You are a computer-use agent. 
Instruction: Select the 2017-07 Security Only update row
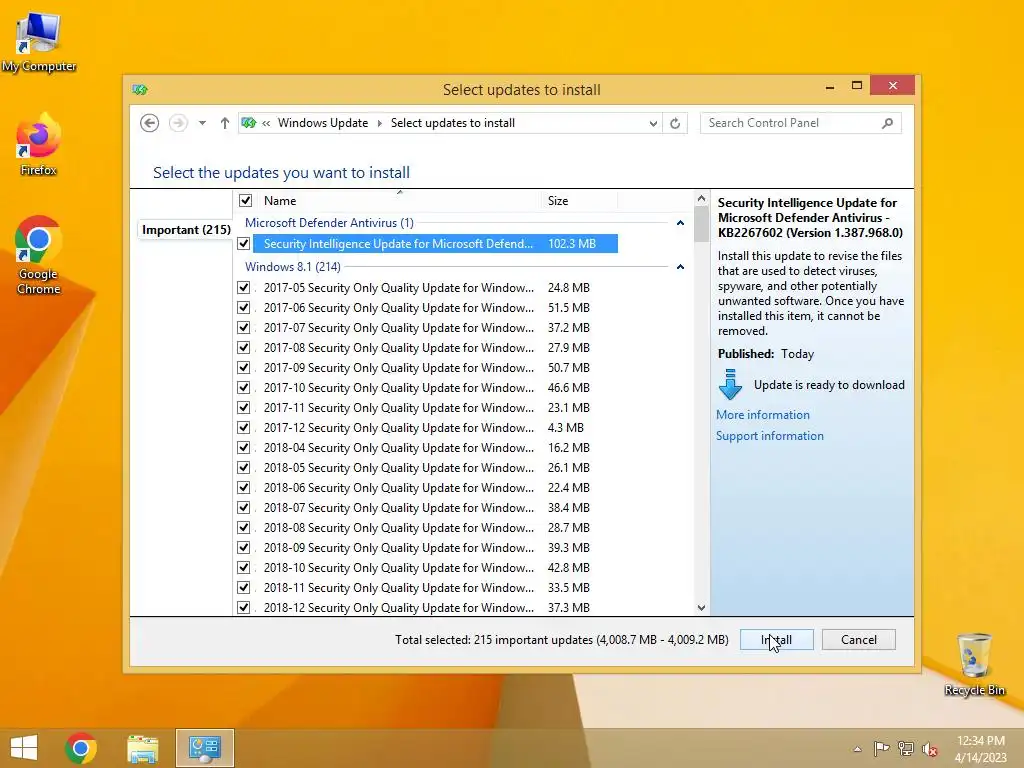point(426,328)
